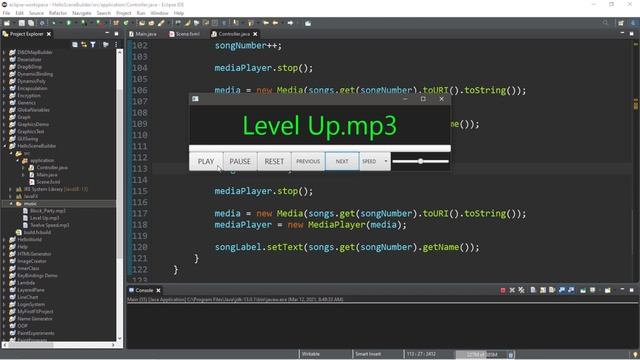Image resolution: width=640 pixels, height=360 pixels.
Task: Toggle Show Console on standard output change
Action: pos(562,290)
